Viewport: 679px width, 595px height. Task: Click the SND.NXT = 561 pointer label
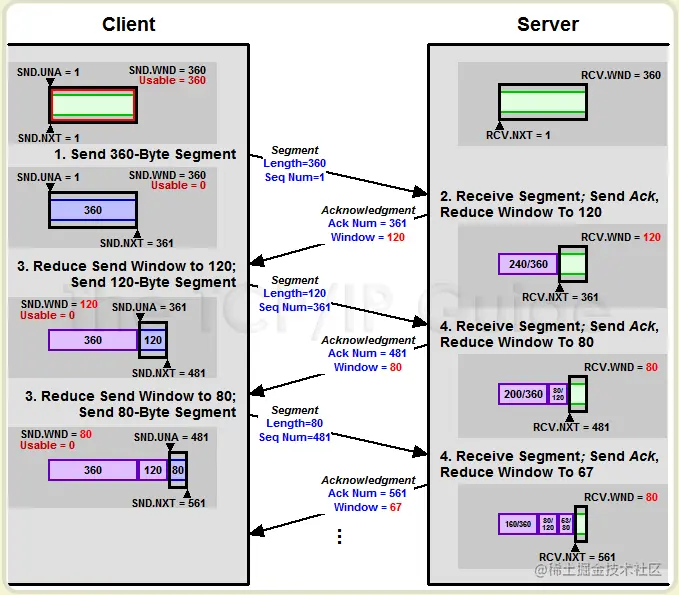168,503
